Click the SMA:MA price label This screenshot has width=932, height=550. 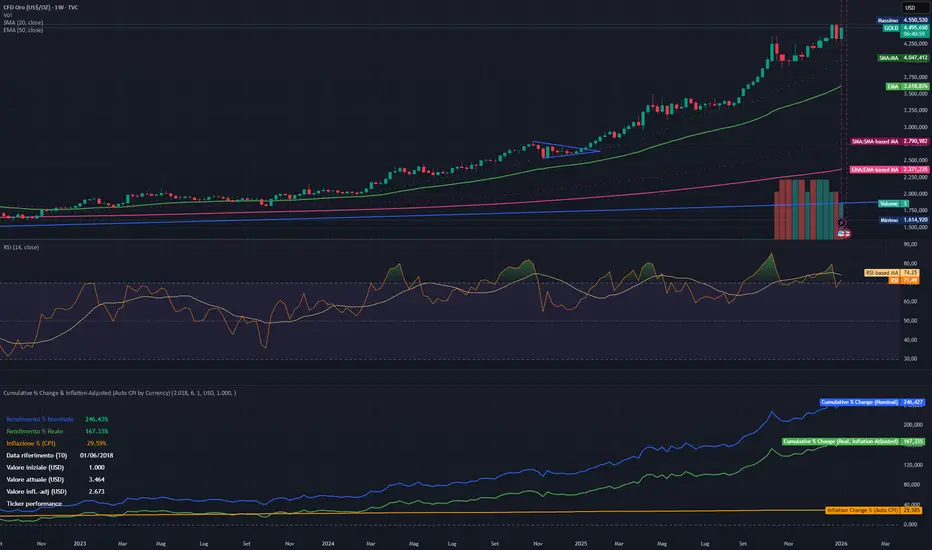coord(903,58)
